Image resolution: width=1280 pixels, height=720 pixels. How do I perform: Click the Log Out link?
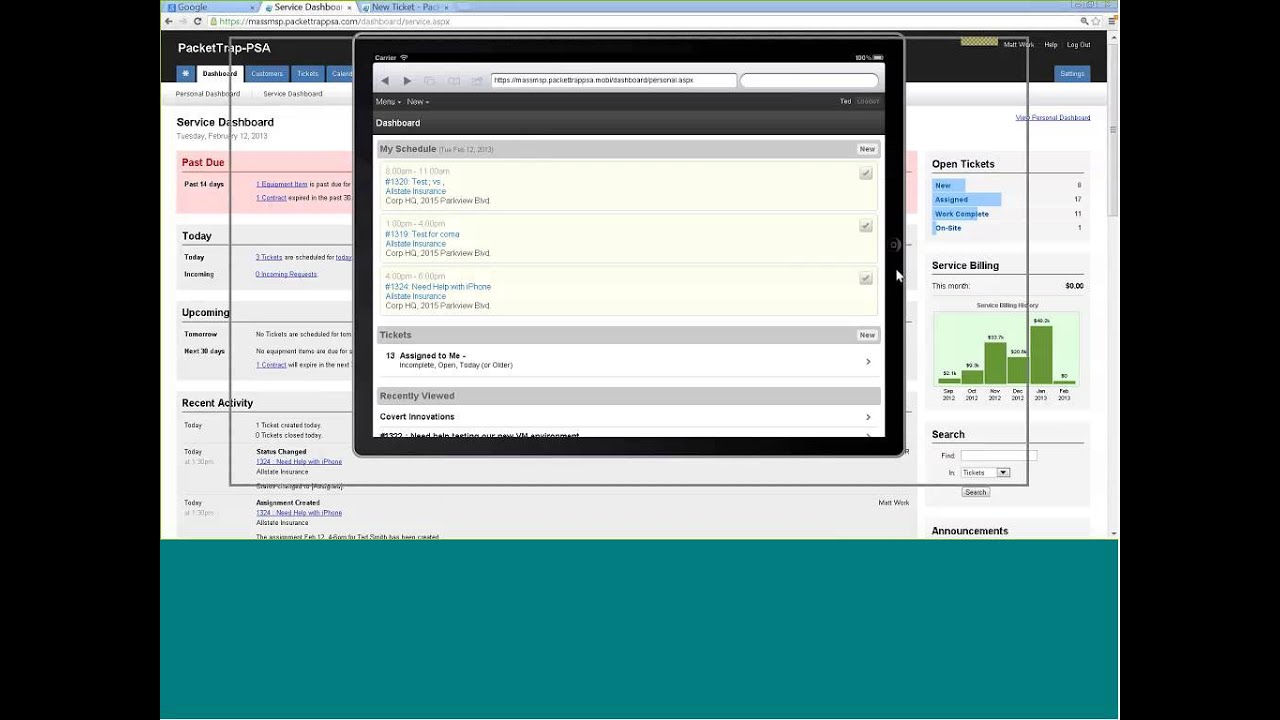point(1079,45)
